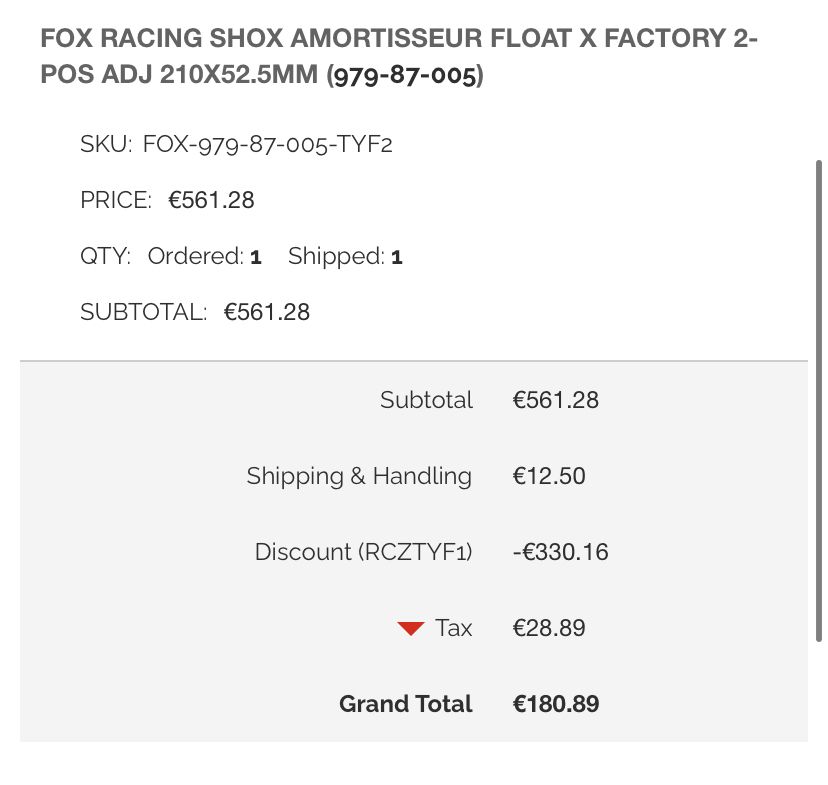Click the Grand Total label
The height and width of the screenshot is (785, 828).
405,704
